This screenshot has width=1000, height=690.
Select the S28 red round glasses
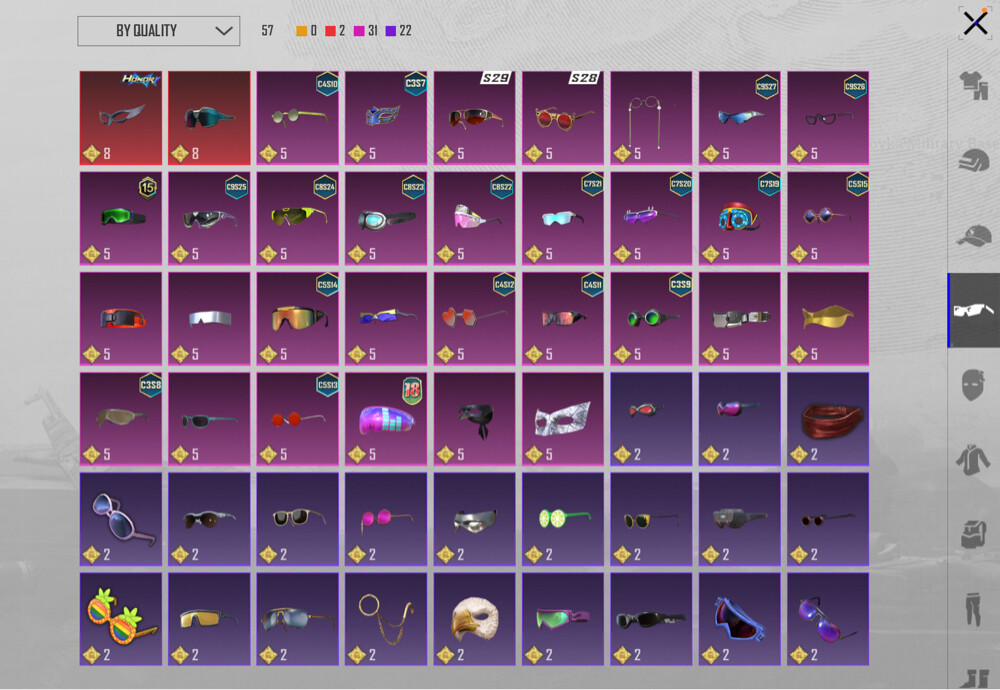(x=563, y=118)
